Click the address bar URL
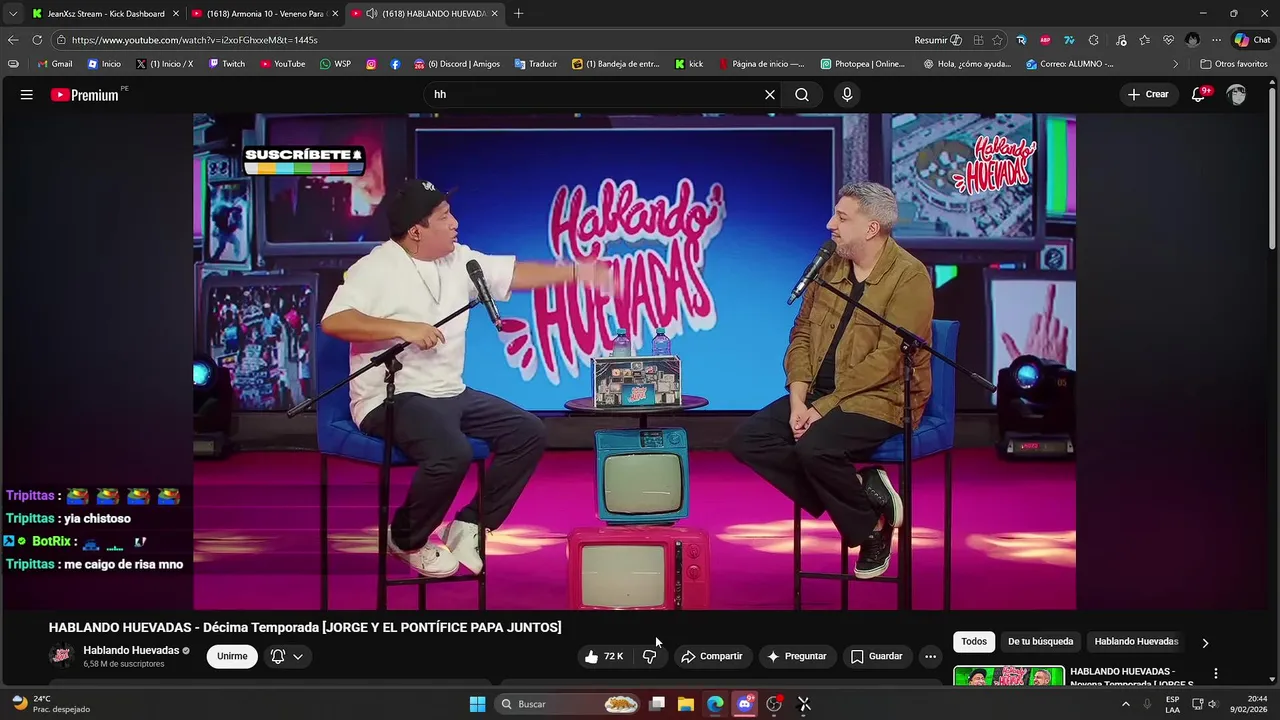The image size is (1280, 720). [195, 40]
